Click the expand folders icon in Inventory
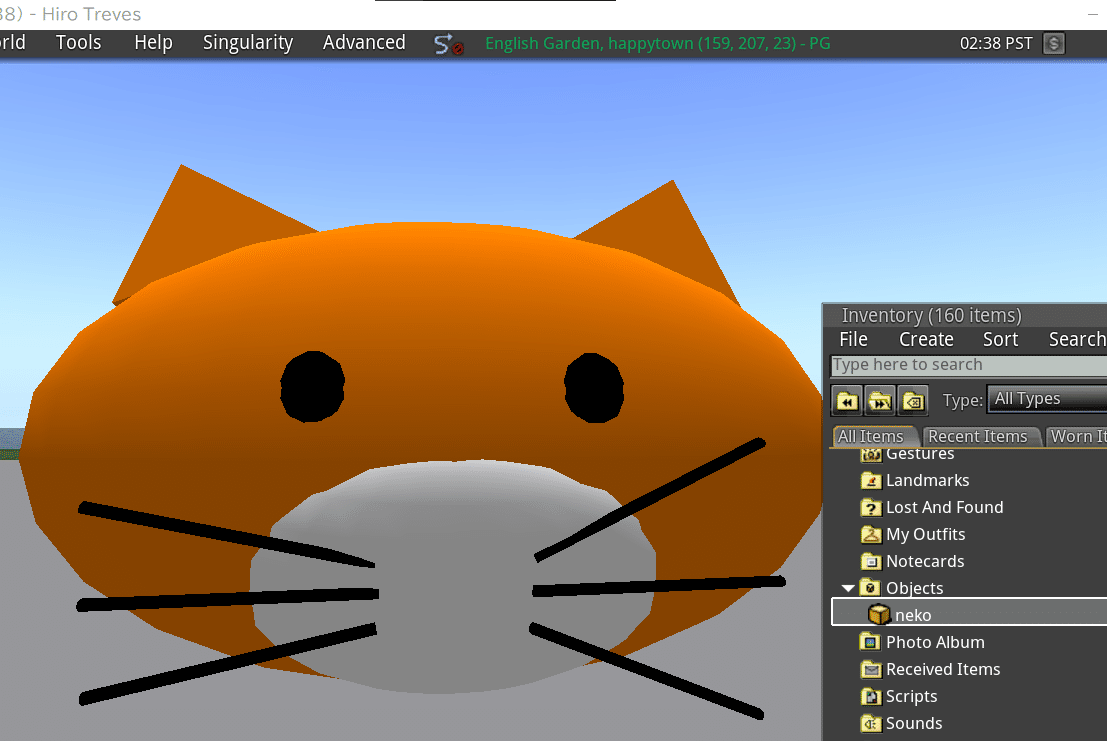Screen dimensions: 1107x741 pos(880,401)
